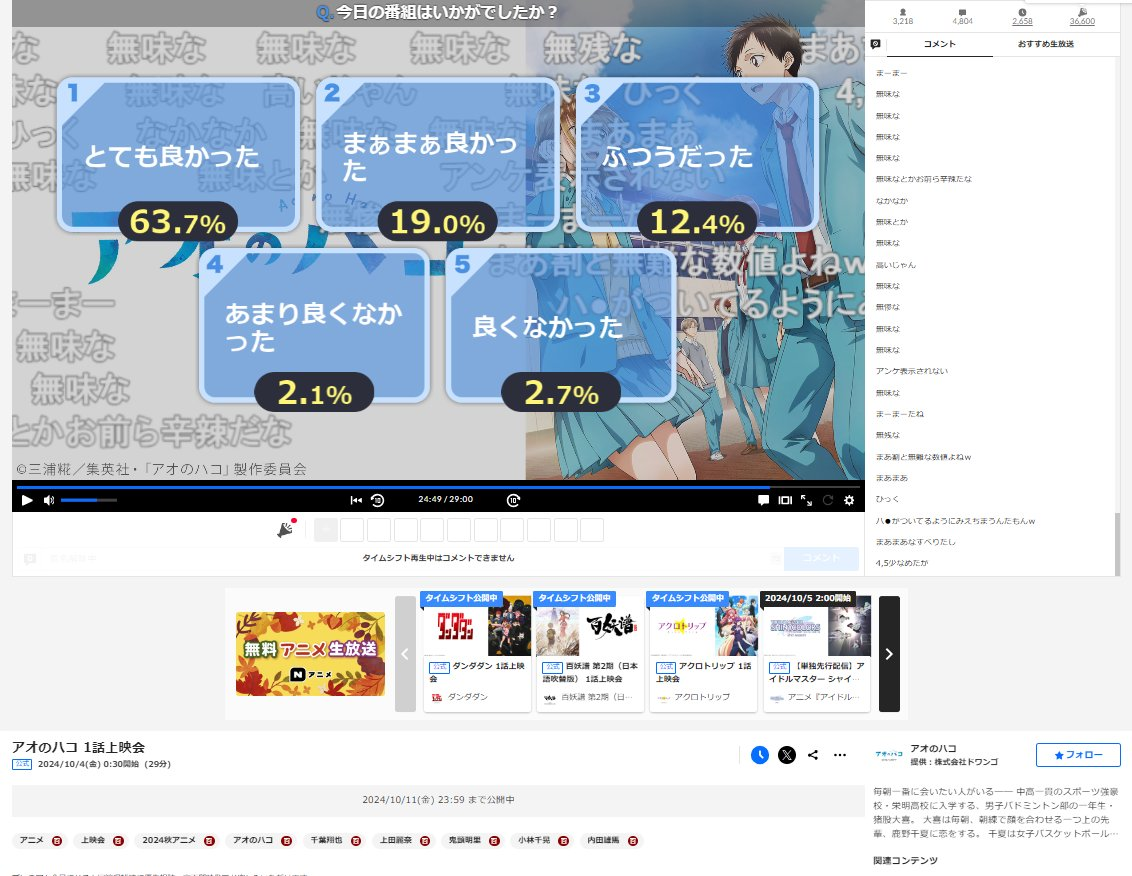This screenshot has width=1132, height=876.
Task: Open the アクロトリップ 1話上映会 program card
Action: click(703, 654)
